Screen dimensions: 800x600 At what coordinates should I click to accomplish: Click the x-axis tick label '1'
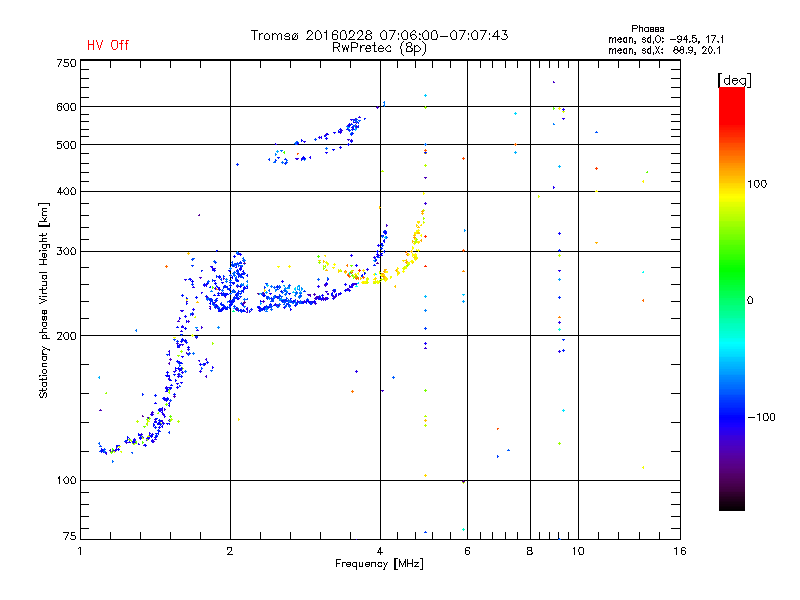80,551
